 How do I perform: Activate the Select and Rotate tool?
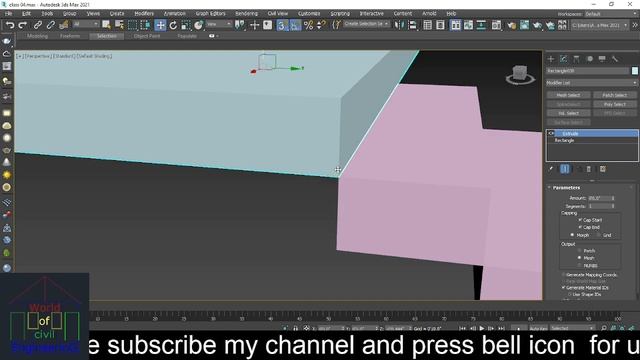click(x=173, y=25)
